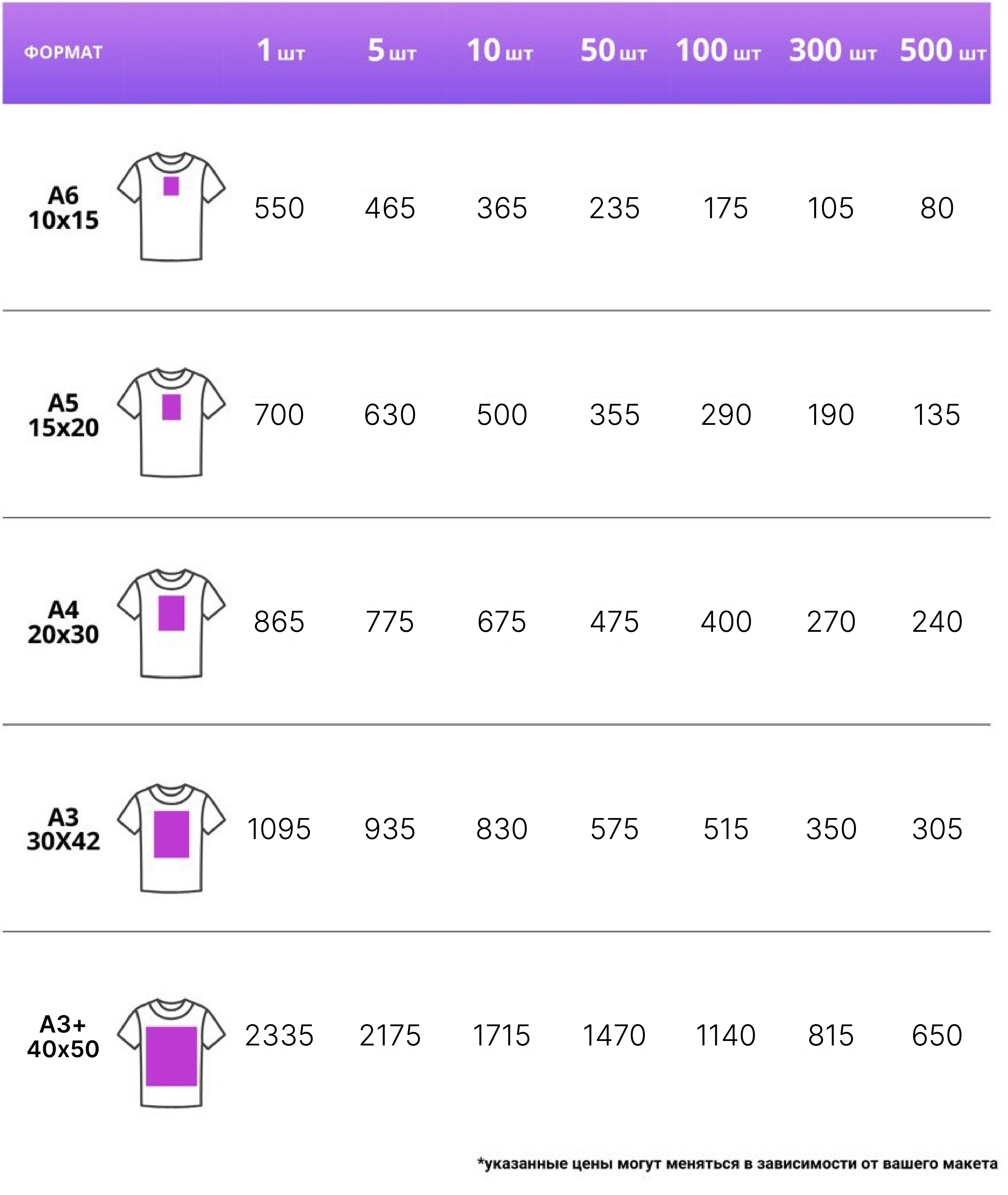Viewport: 1008px width, 1195px height.
Task: Click the A6 10x15 t-shirt icon
Action: (171, 206)
